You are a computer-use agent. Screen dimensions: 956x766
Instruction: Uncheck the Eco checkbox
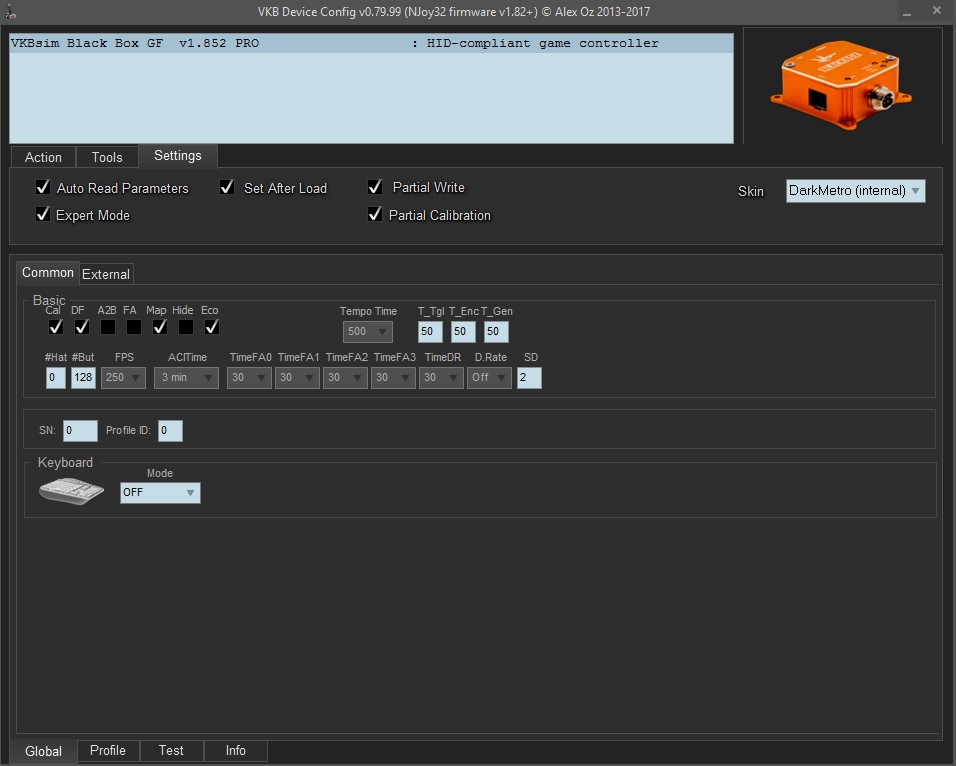(x=212, y=328)
